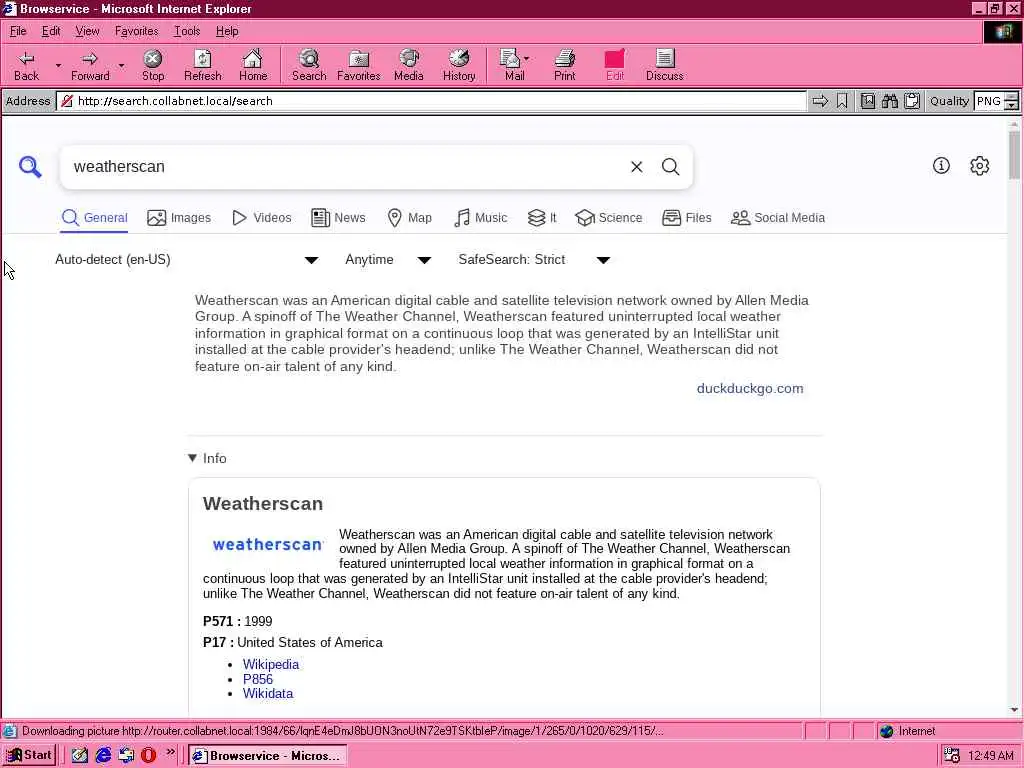Switch to the News search tab
The width and height of the screenshot is (1024, 768).
(x=338, y=218)
